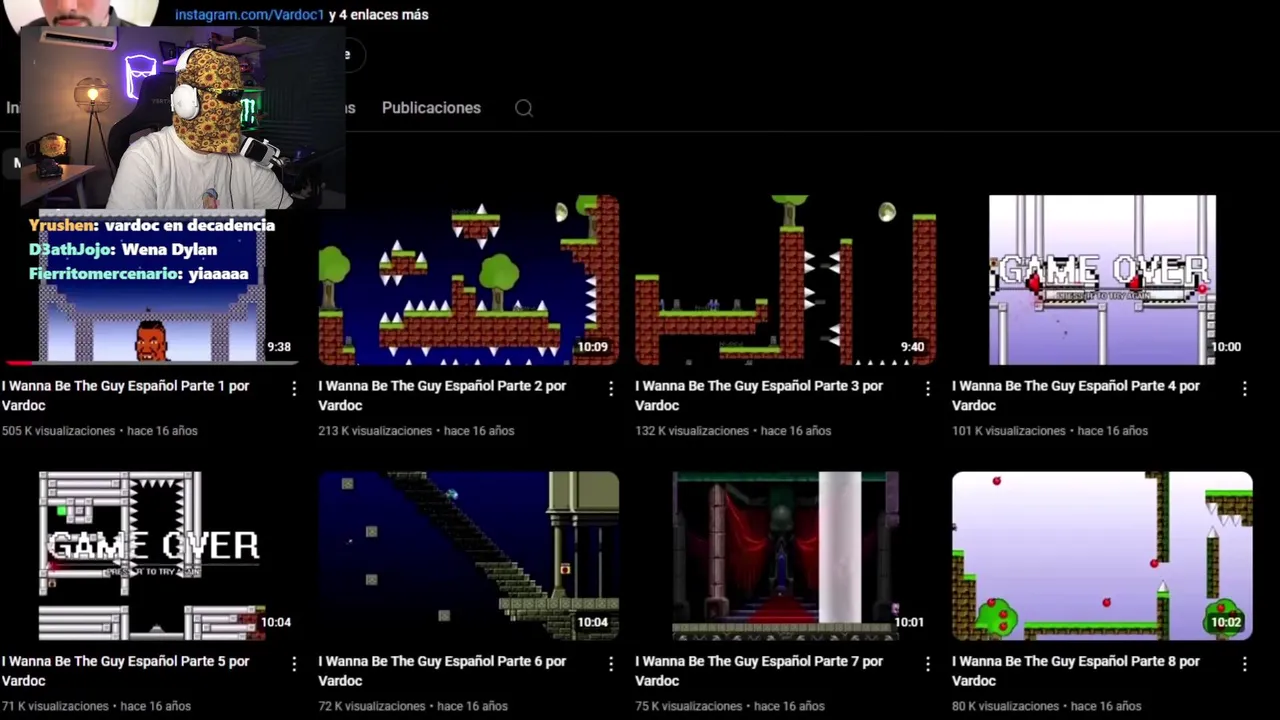Open options menu for Parte 6 video
The width and height of the screenshot is (1280, 720).
tap(611, 664)
